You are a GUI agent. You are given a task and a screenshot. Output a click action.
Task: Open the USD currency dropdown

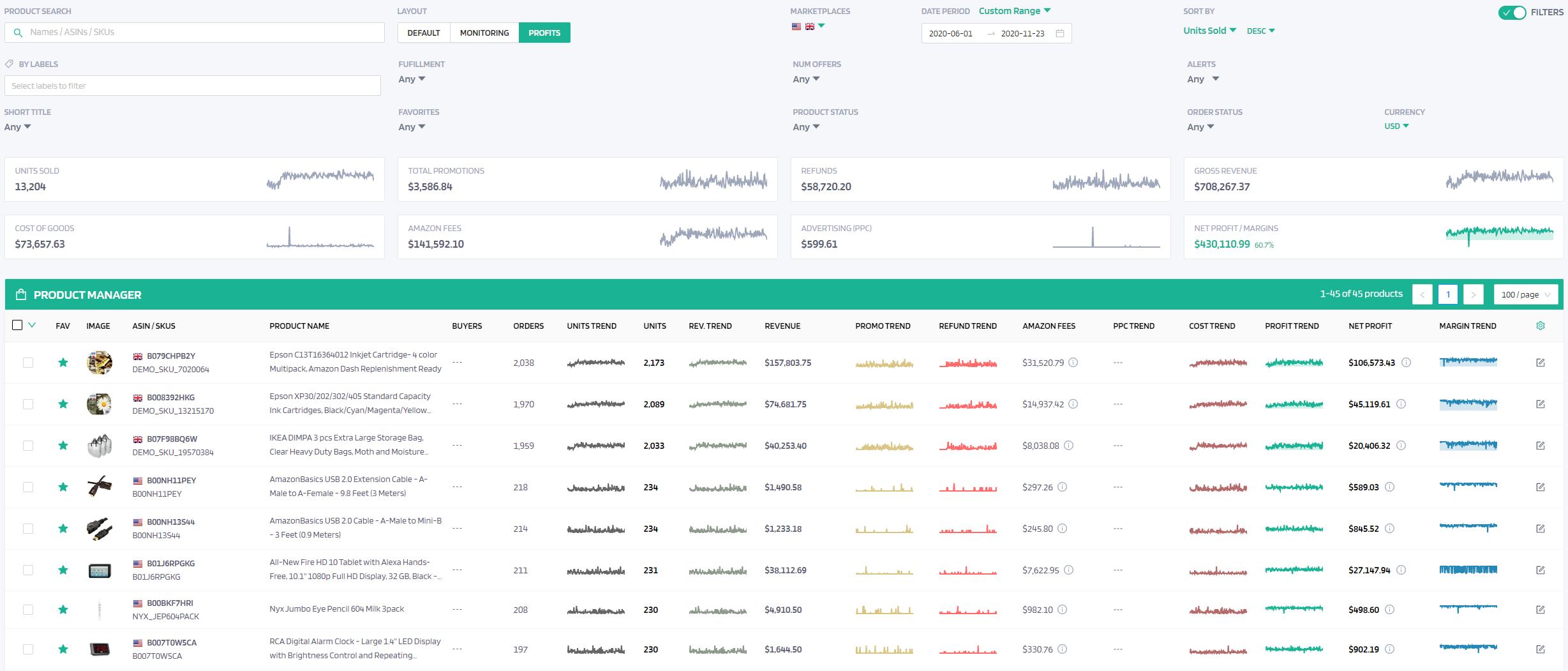(x=1396, y=126)
